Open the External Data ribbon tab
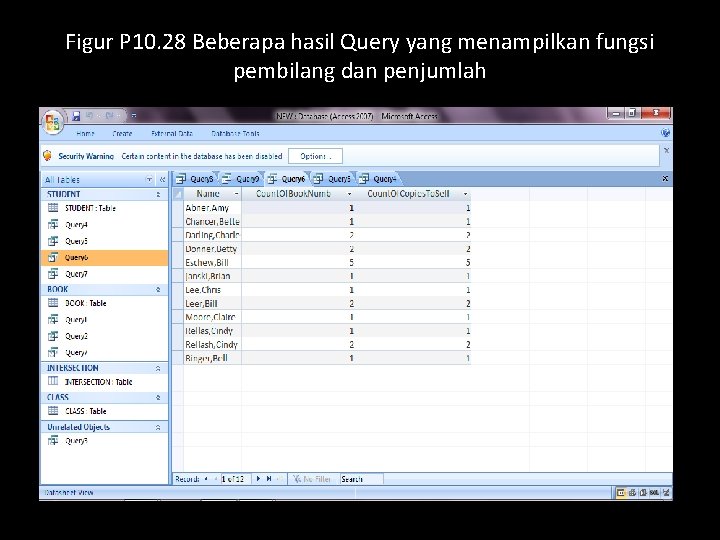 pos(172,134)
